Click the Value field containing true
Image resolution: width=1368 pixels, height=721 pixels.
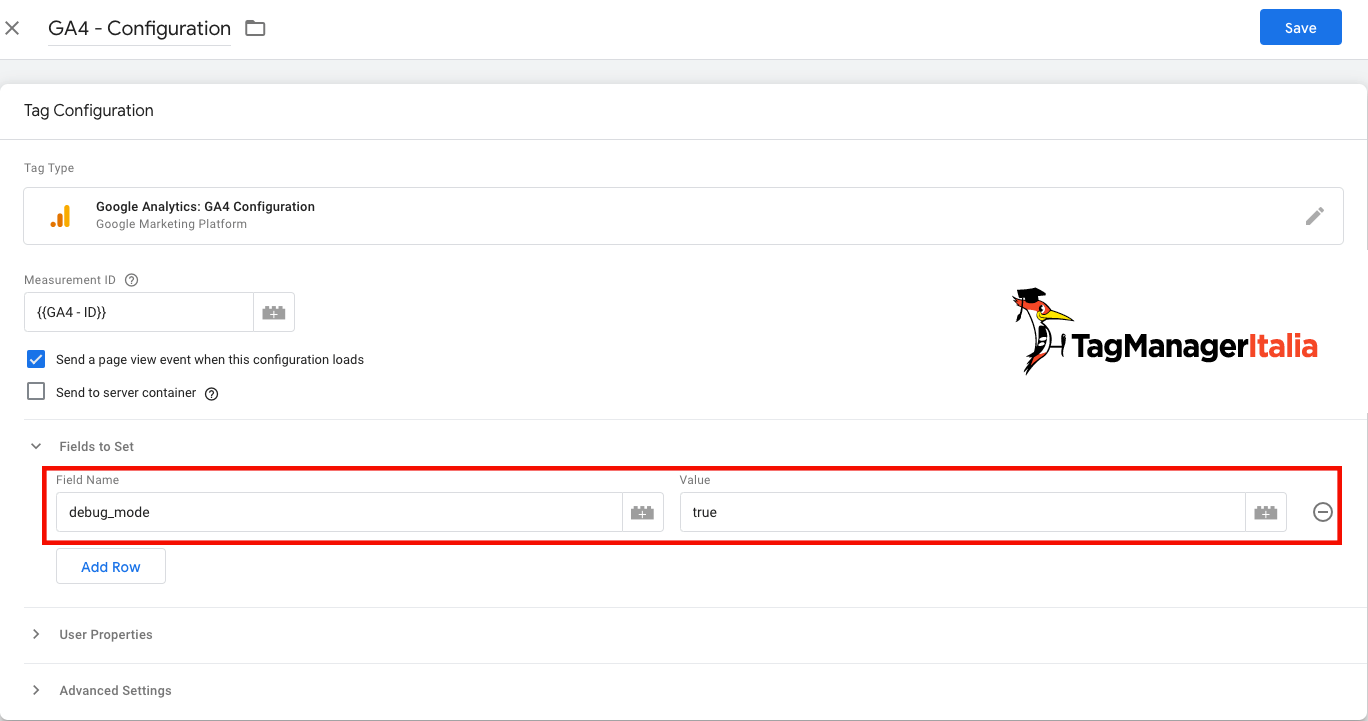(x=962, y=512)
